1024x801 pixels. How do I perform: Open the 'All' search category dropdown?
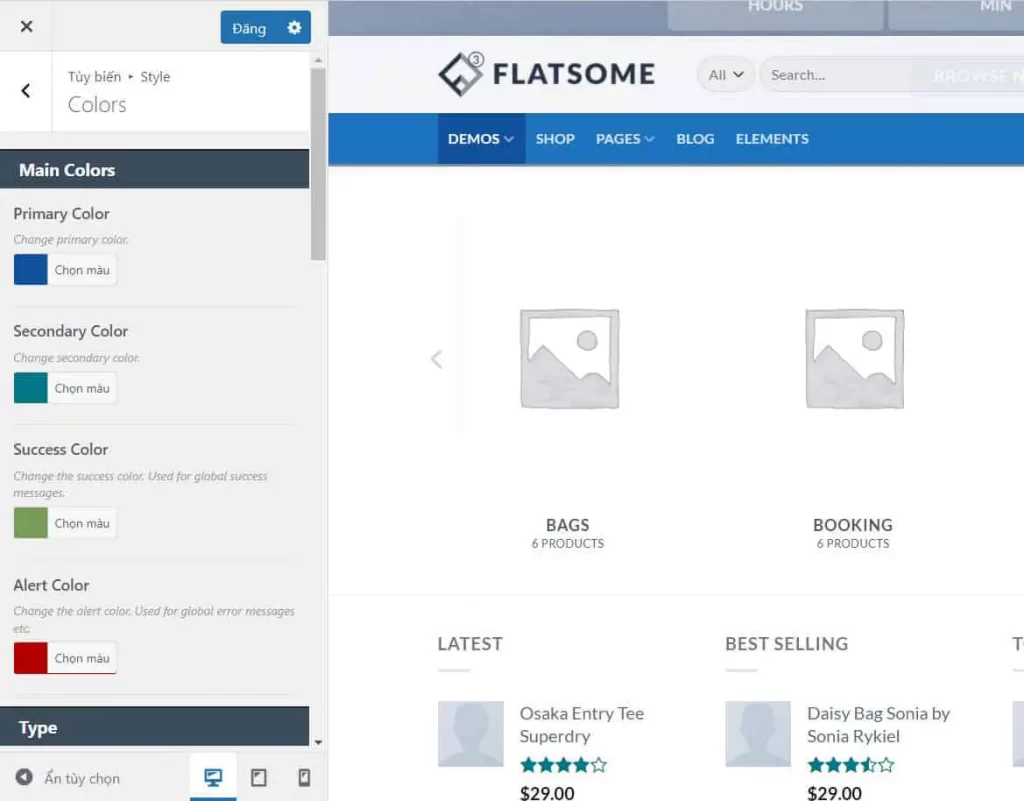724,74
